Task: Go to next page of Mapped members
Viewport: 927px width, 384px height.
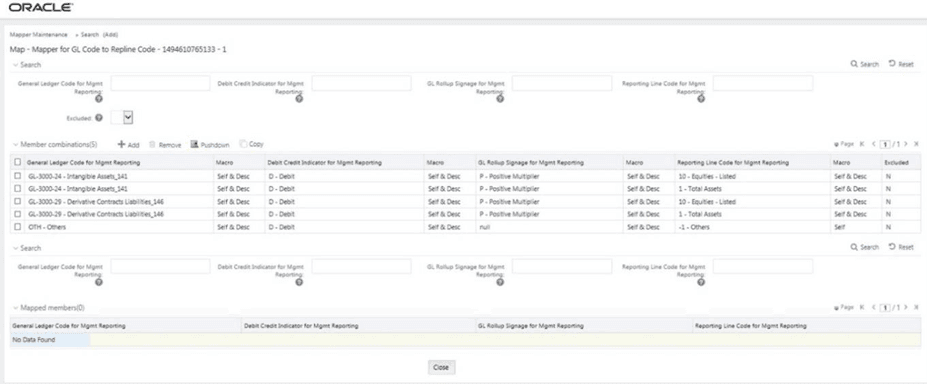Action: coord(906,307)
